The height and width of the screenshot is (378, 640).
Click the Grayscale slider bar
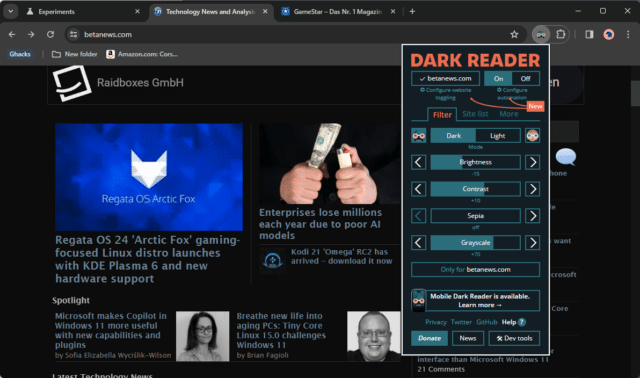click(476, 243)
